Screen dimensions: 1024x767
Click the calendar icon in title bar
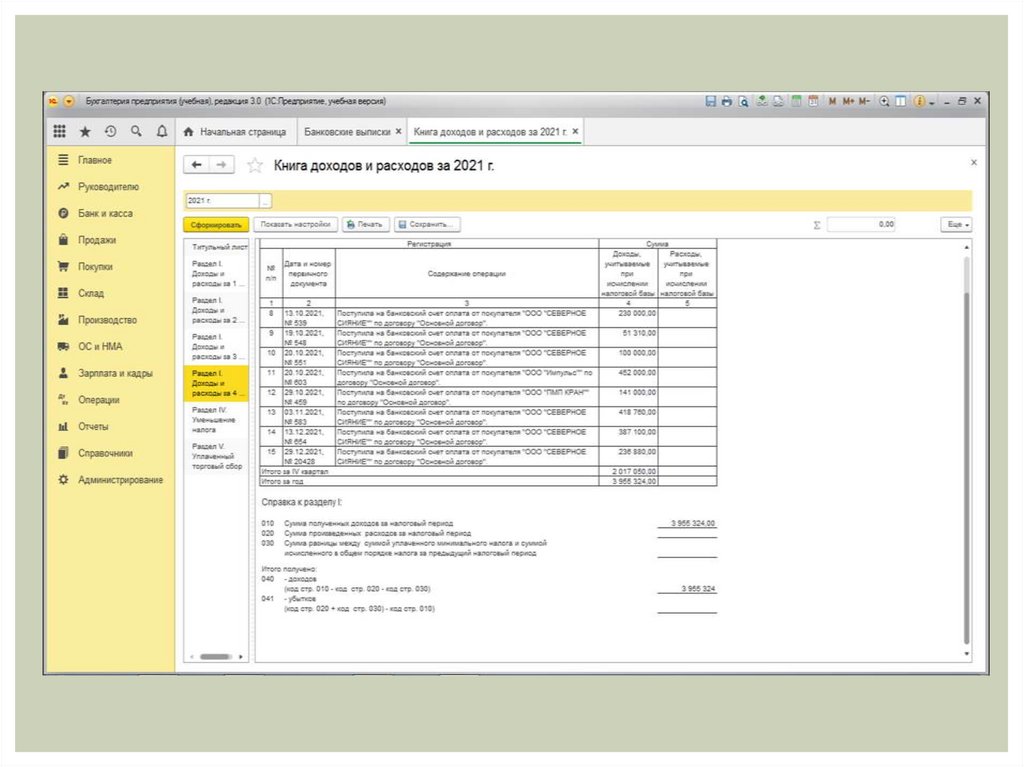click(813, 102)
